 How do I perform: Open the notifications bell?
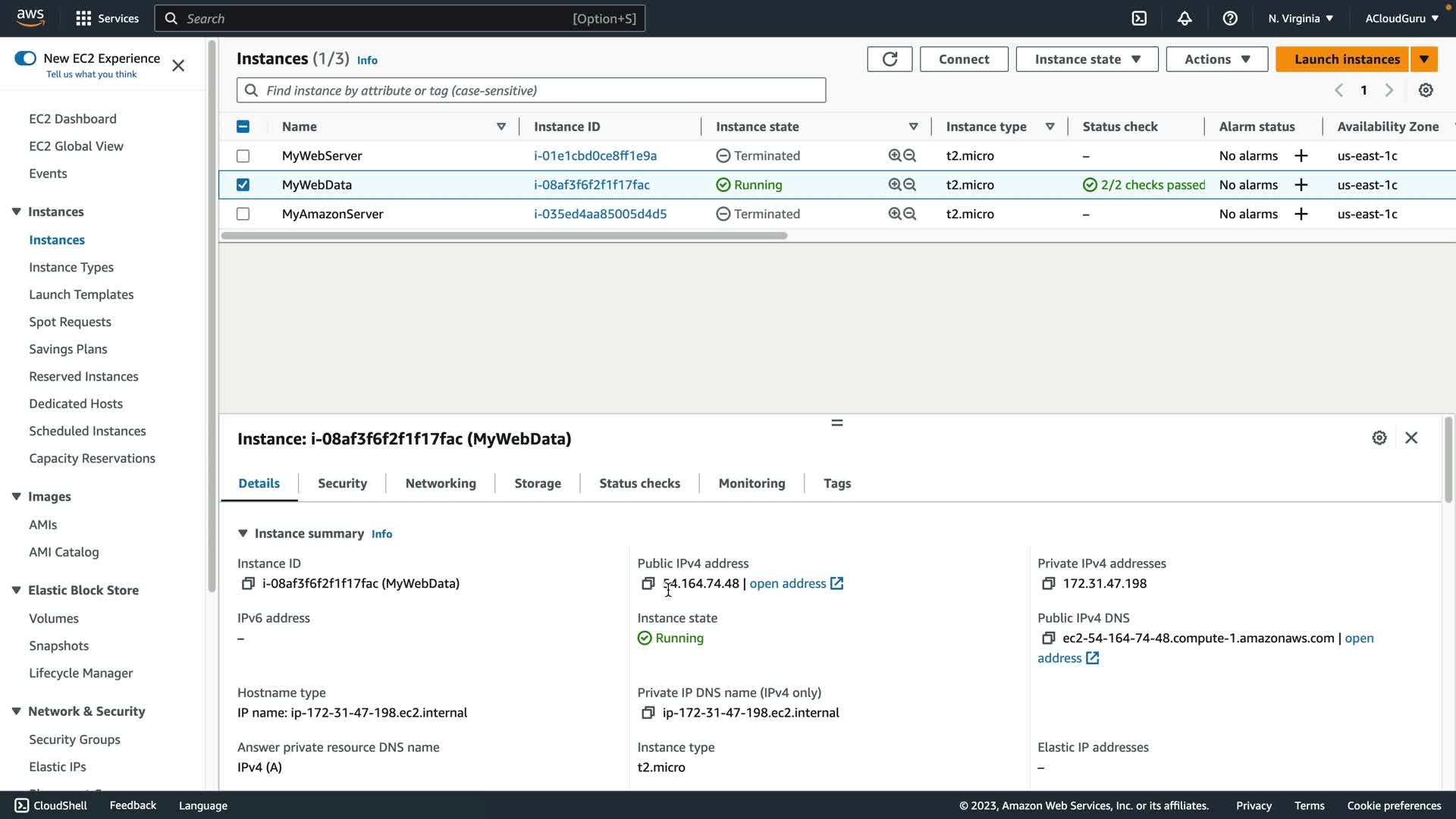(x=1185, y=18)
